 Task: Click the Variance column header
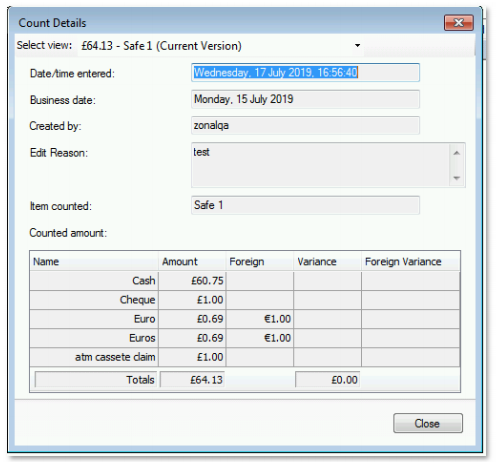pos(327,261)
